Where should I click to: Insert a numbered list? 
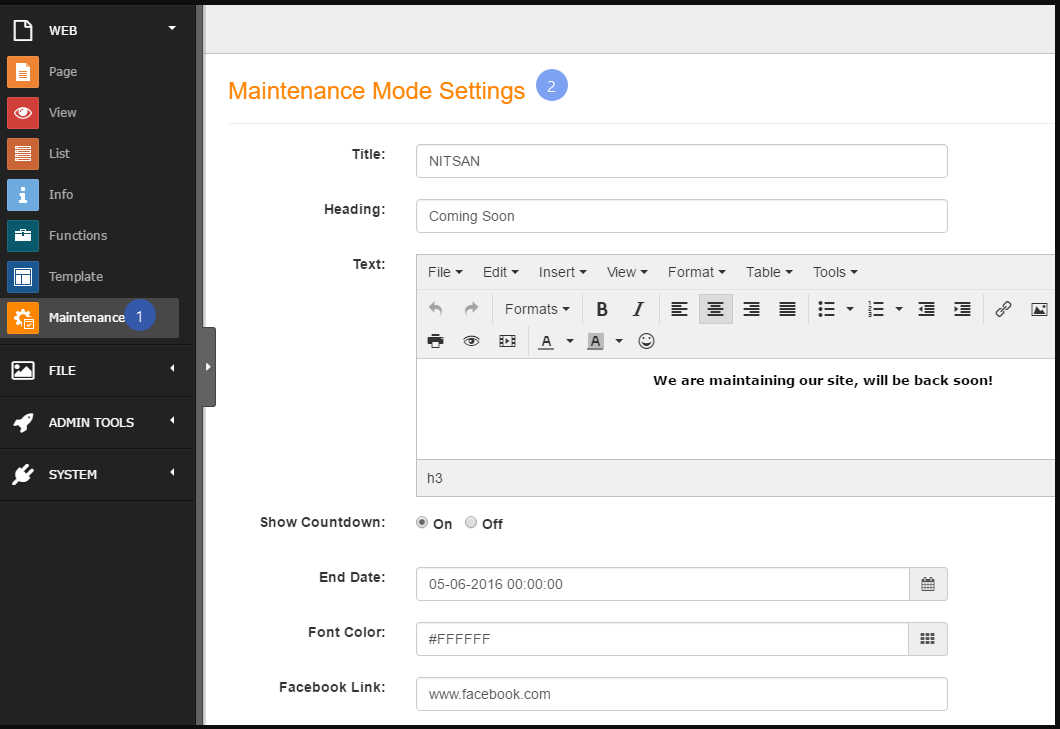pos(875,309)
